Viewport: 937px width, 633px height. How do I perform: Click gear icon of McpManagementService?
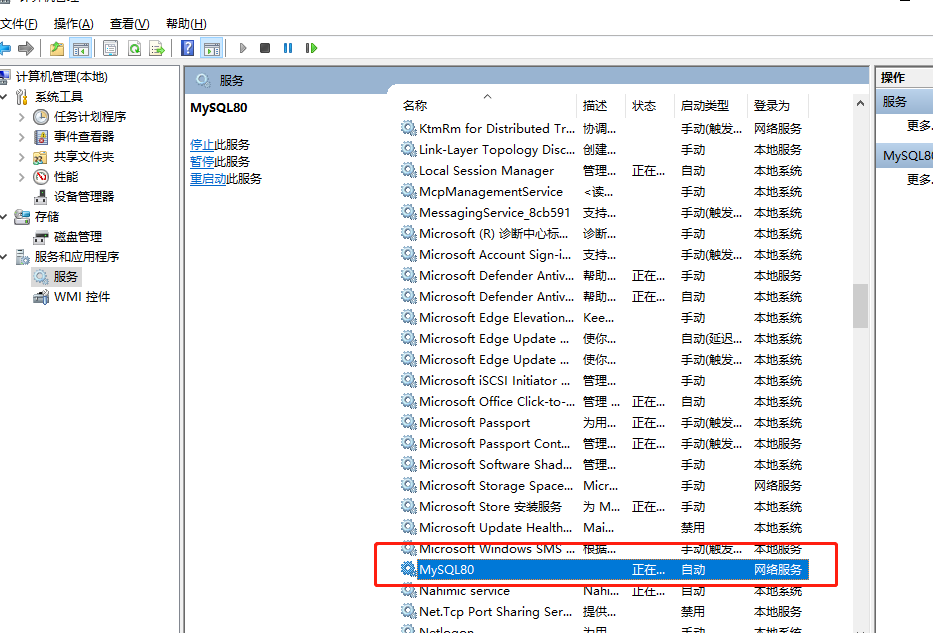coord(408,191)
